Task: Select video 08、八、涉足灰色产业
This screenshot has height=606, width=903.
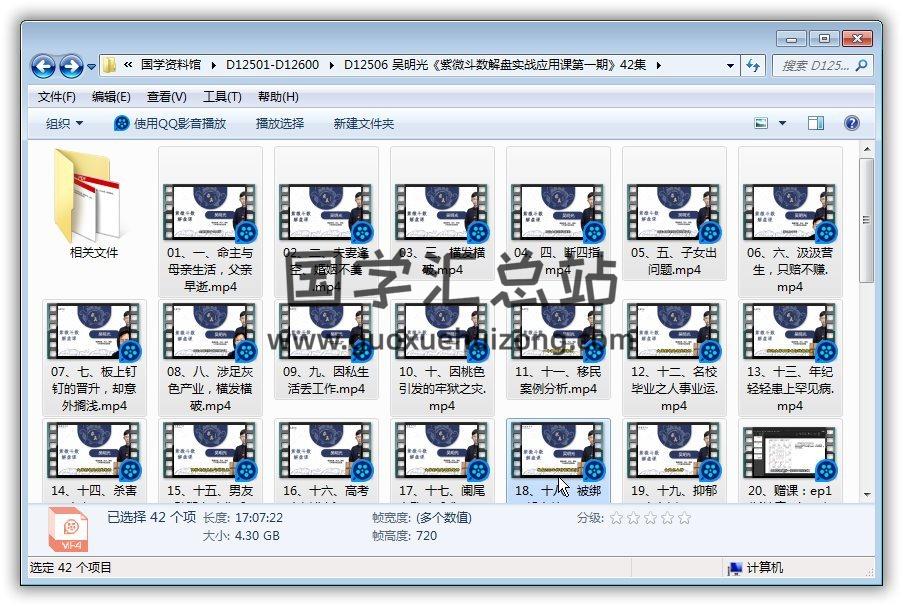Action: 210,357
